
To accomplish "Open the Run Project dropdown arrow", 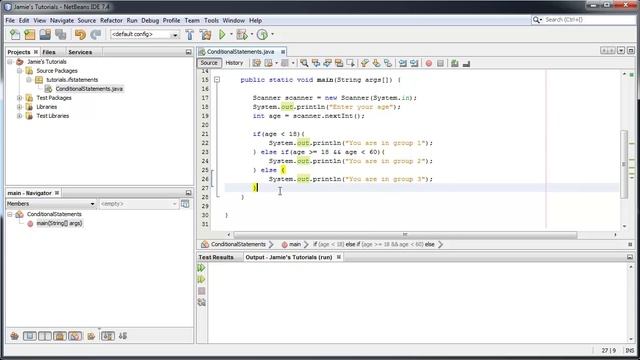I will 231,35.
